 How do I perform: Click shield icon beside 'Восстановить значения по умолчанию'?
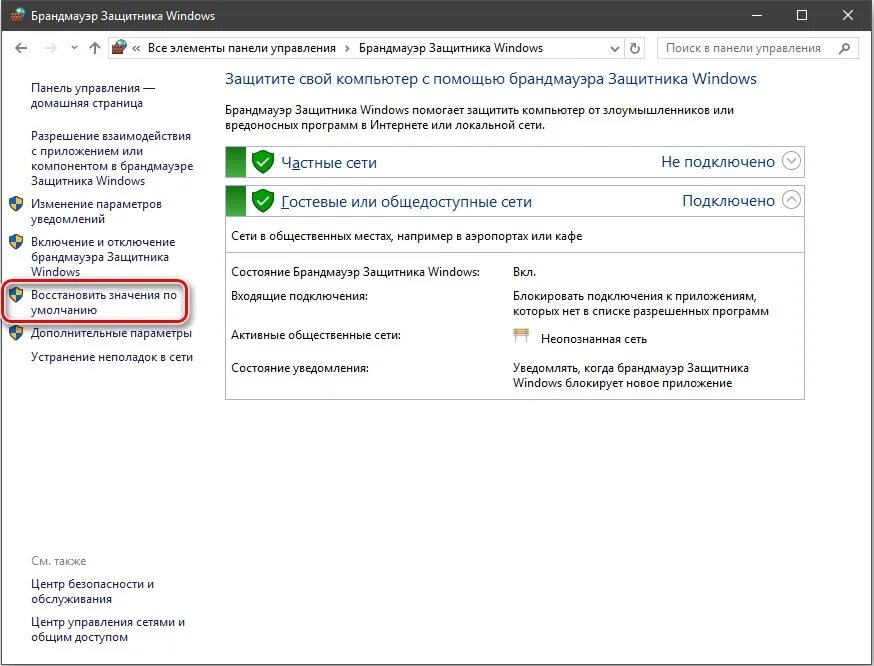(16, 295)
